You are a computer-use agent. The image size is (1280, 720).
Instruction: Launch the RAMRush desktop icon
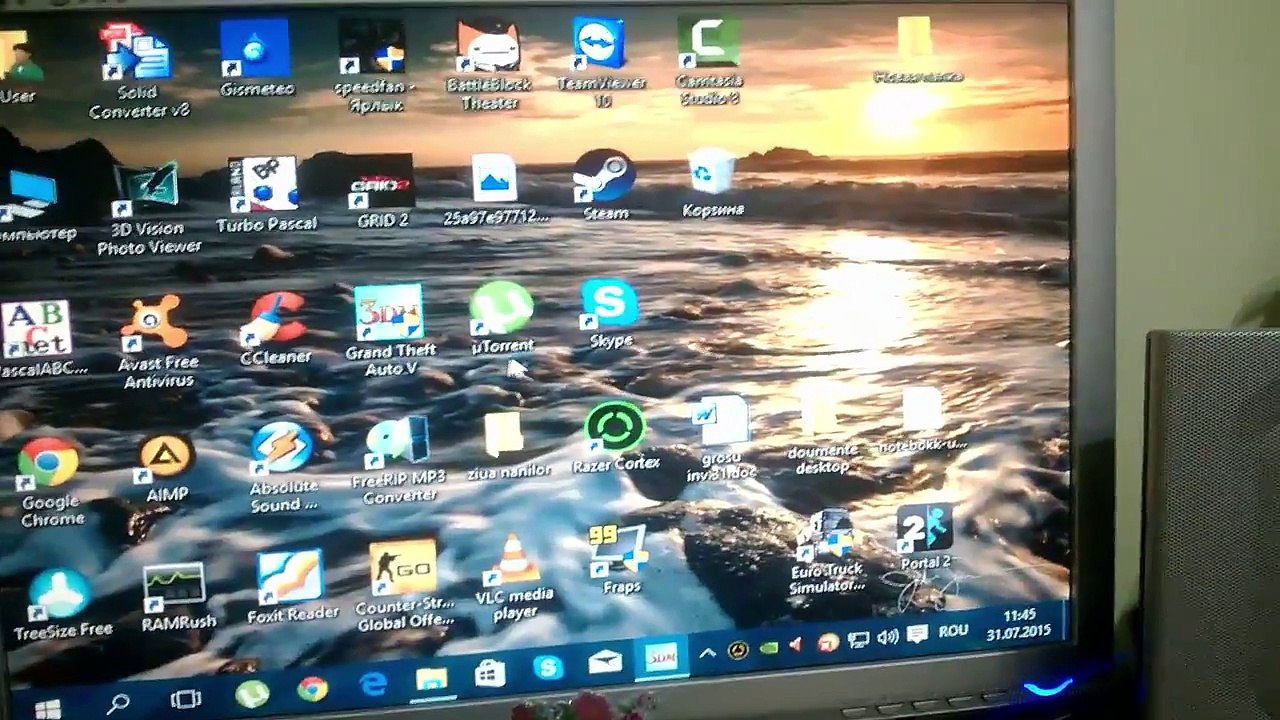(x=177, y=598)
